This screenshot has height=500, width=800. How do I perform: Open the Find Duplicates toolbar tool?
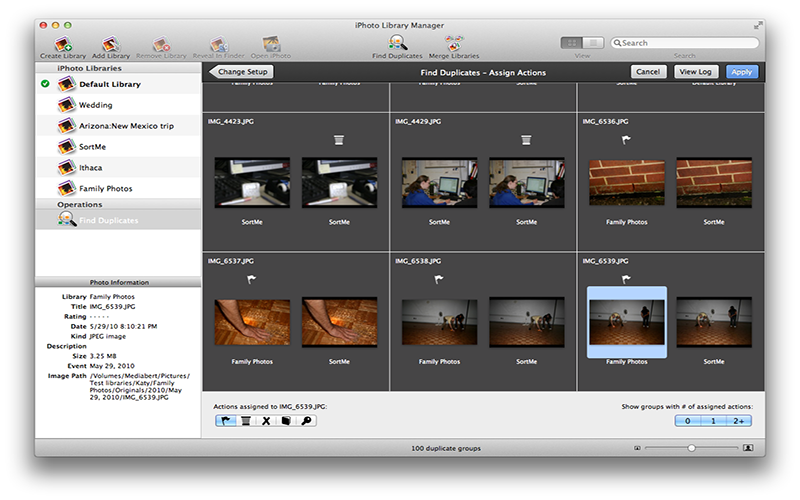(397, 45)
